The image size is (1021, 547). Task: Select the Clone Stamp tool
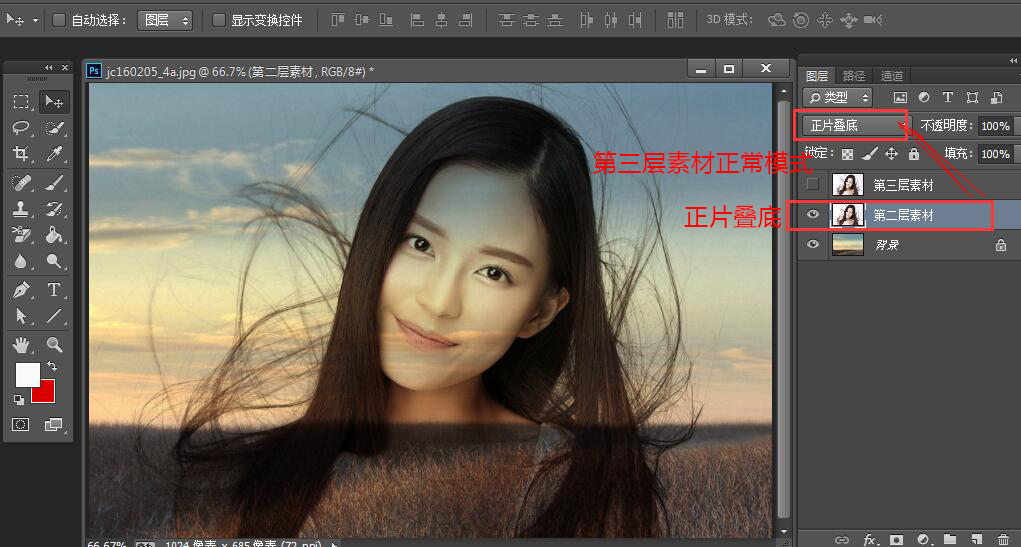click(21, 208)
